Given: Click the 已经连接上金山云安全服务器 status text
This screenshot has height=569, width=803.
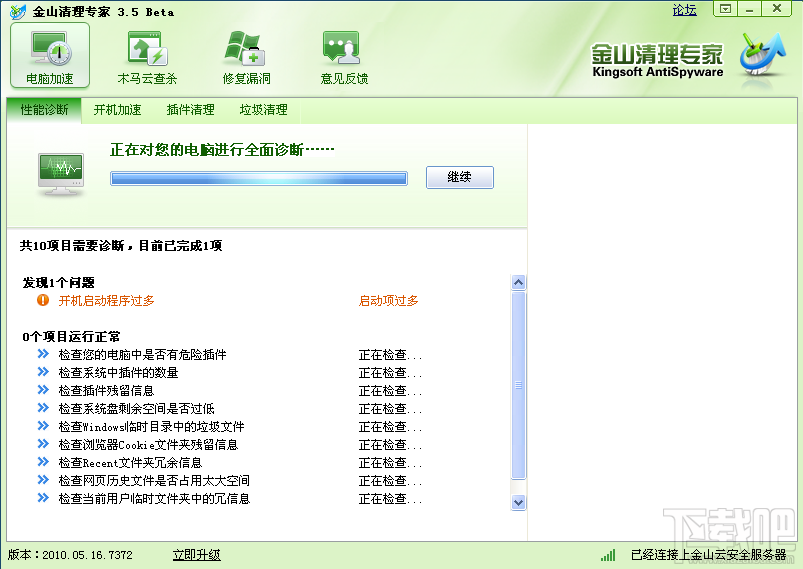Looking at the screenshot, I should [x=708, y=555].
